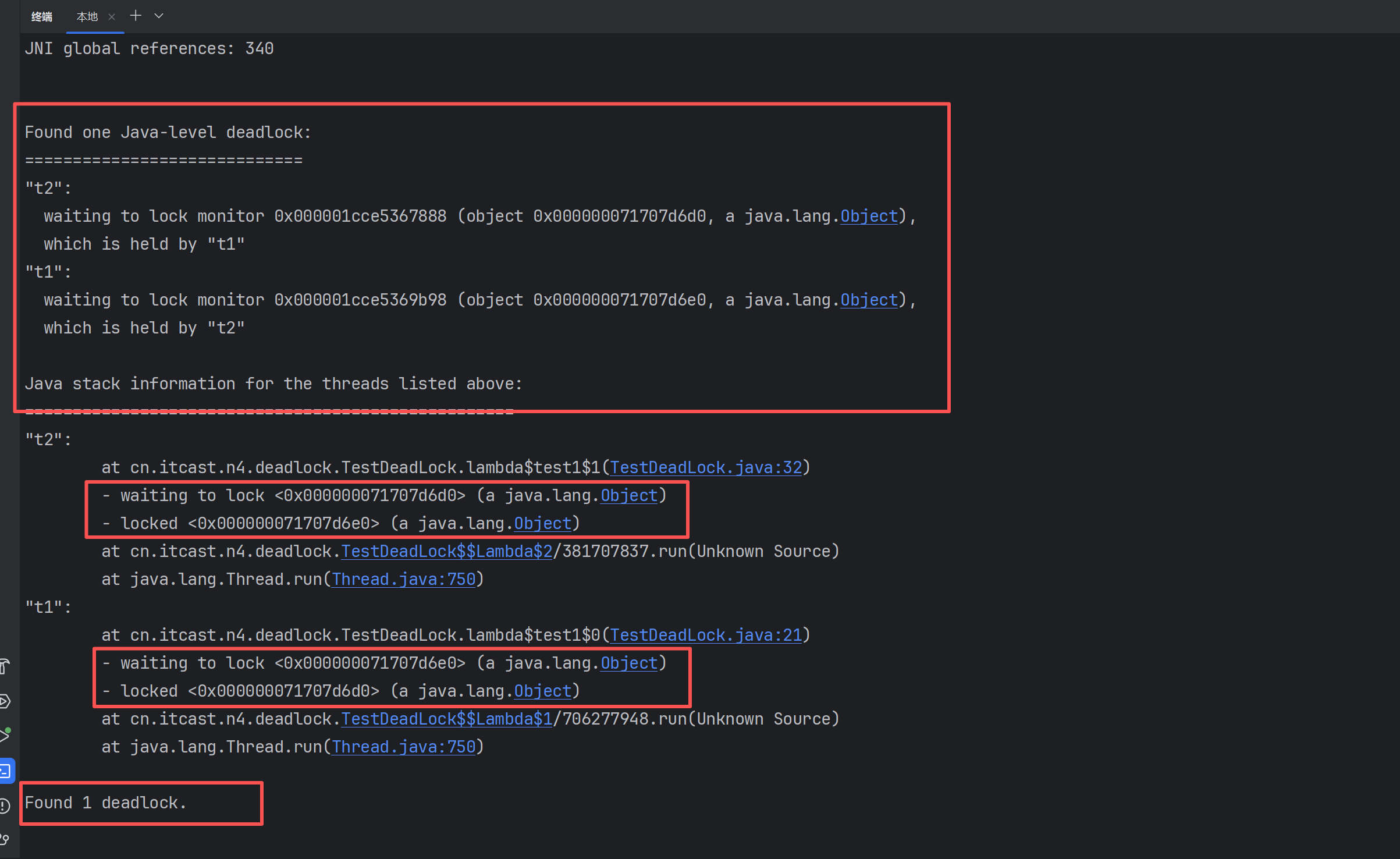
Task: Open the Build hammer tool window
Action: tap(5, 666)
